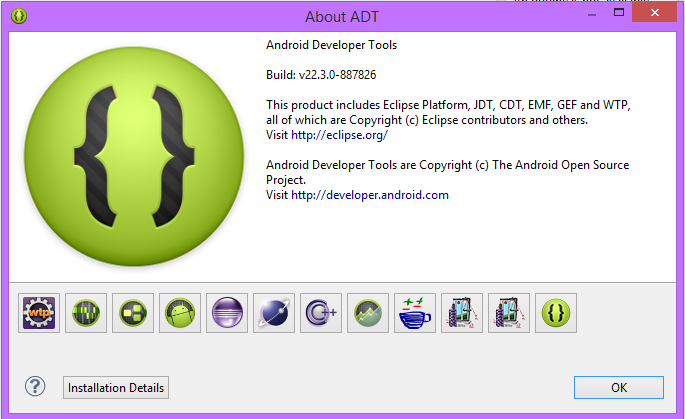Image resolution: width=685 pixels, height=419 pixels.
Task: Open the WTP gear feature icon
Action: point(39,313)
